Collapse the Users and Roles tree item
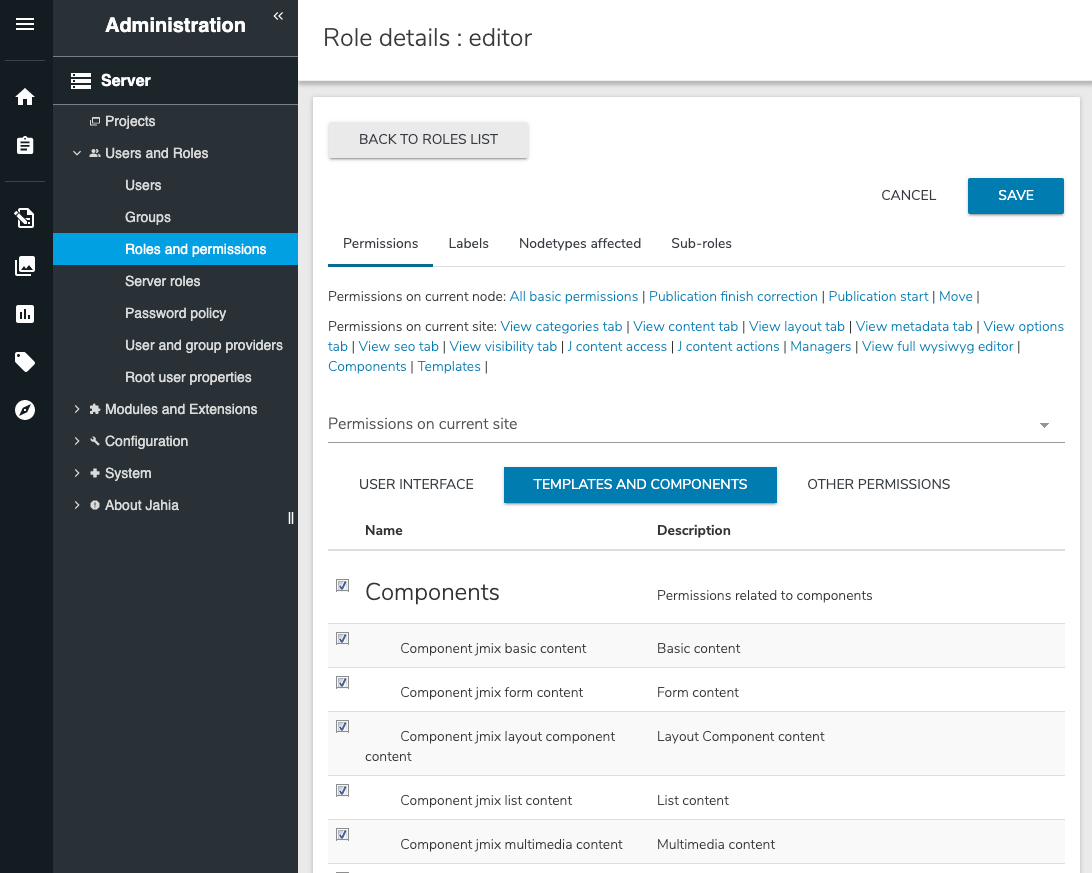Screen dimensions: 1092x873 [77, 153]
